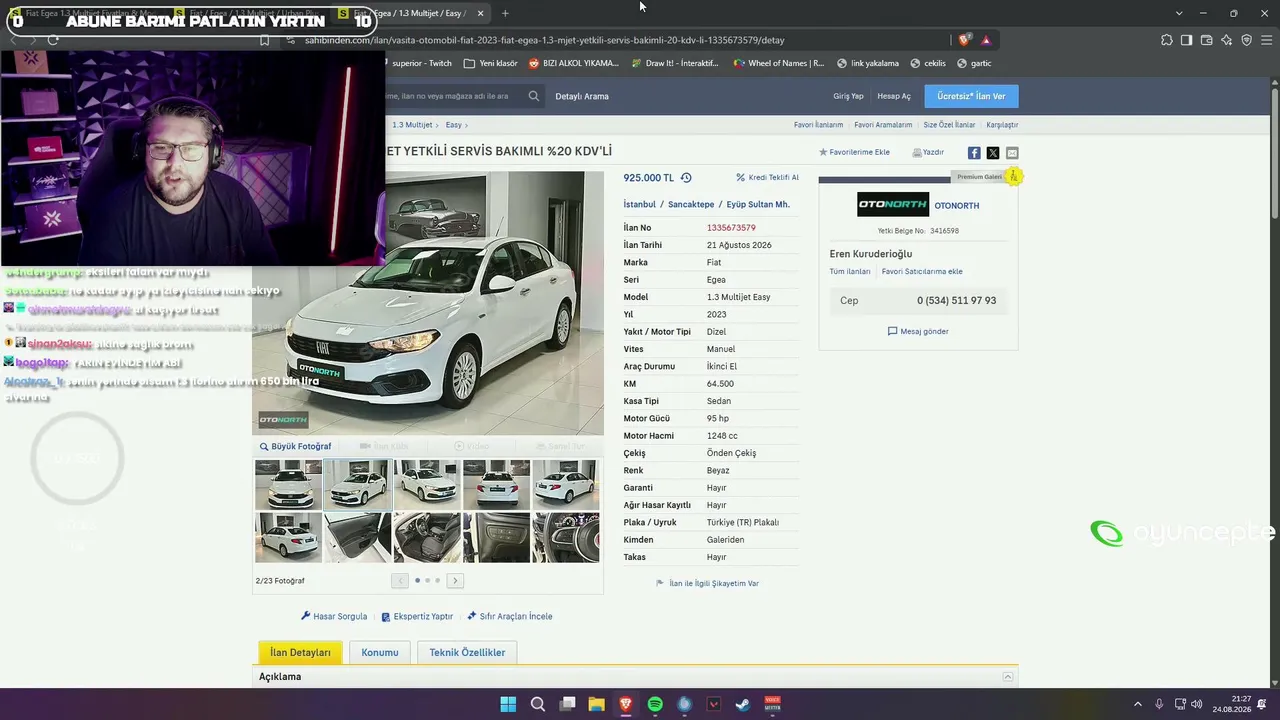Click the Ücretsiz İlan Ver button
The width and height of the screenshot is (1280, 720).
tap(971, 96)
